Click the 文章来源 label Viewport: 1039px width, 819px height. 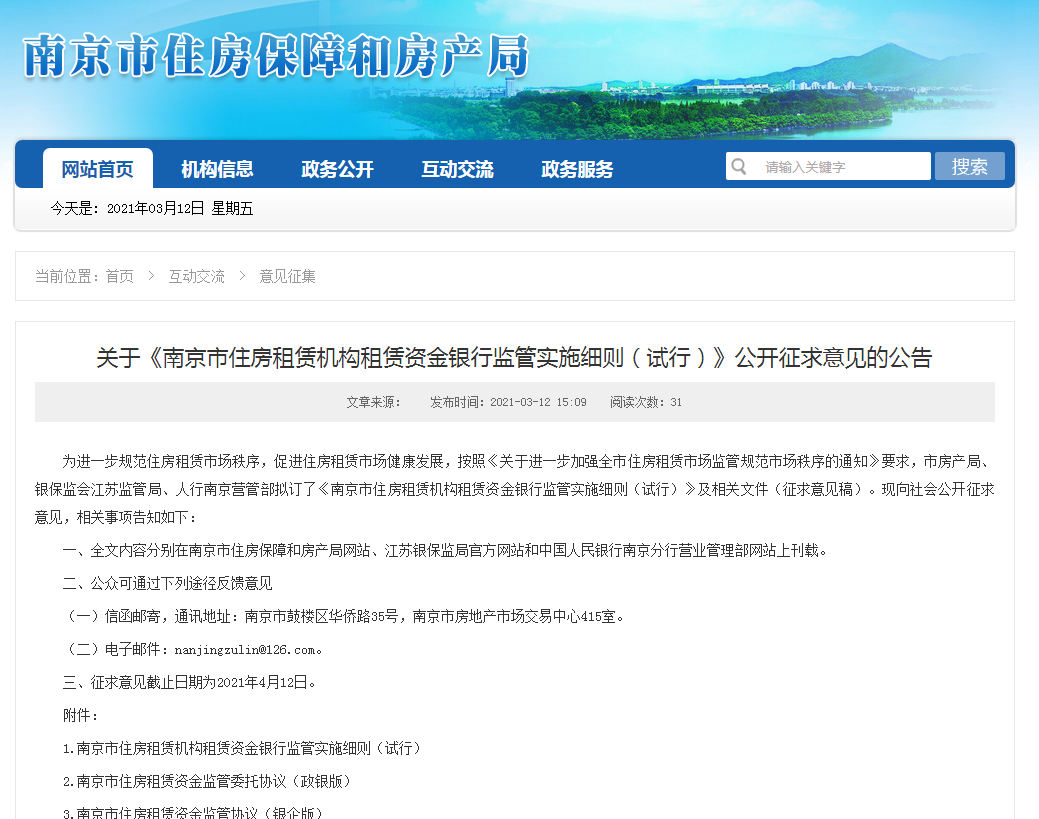[373, 402]
